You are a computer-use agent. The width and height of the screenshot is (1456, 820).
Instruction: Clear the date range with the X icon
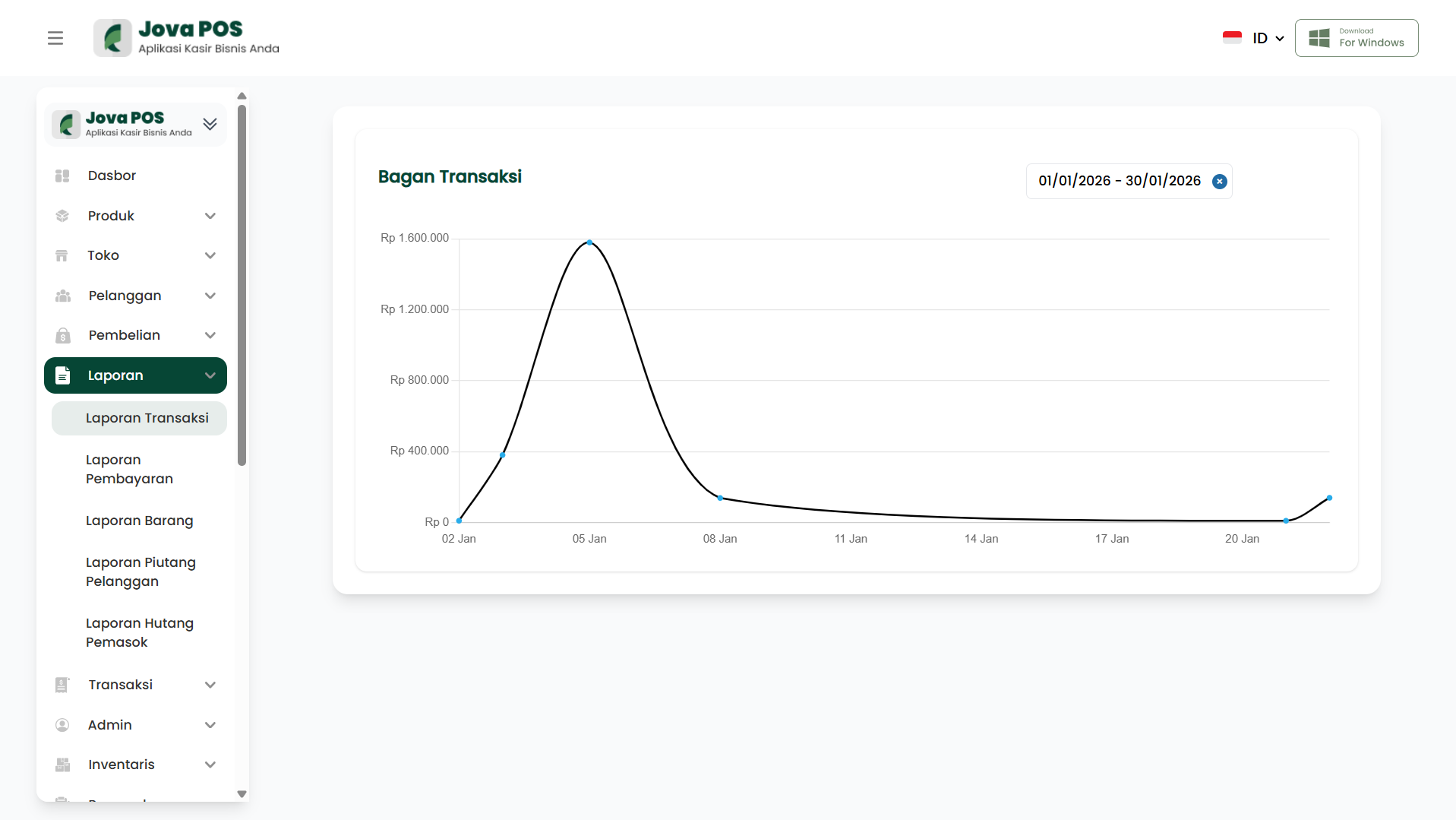[x=1219, y=181]
